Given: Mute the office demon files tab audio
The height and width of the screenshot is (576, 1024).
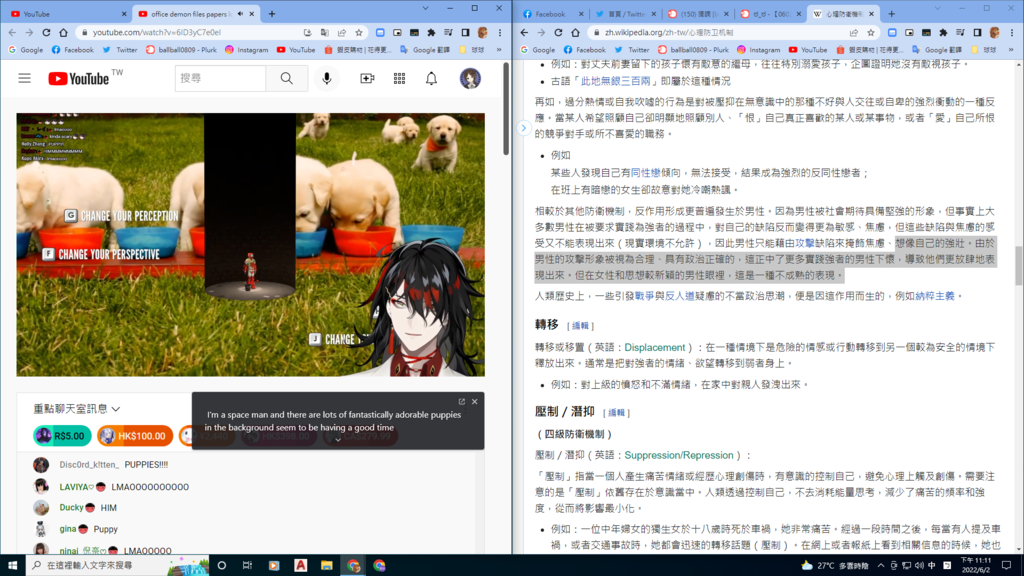Looking at the screenshot, I should pyautogui.click(x=240, y=14).
